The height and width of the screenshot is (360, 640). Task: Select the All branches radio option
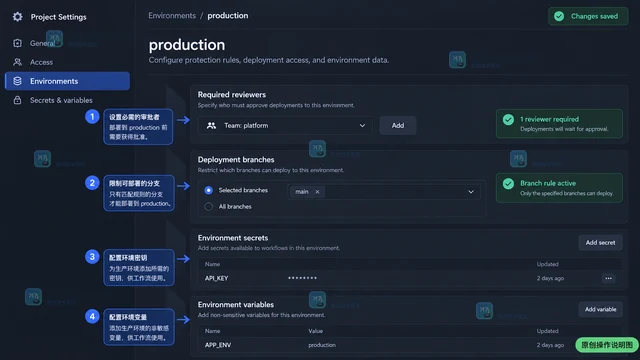tap(209, 207)
